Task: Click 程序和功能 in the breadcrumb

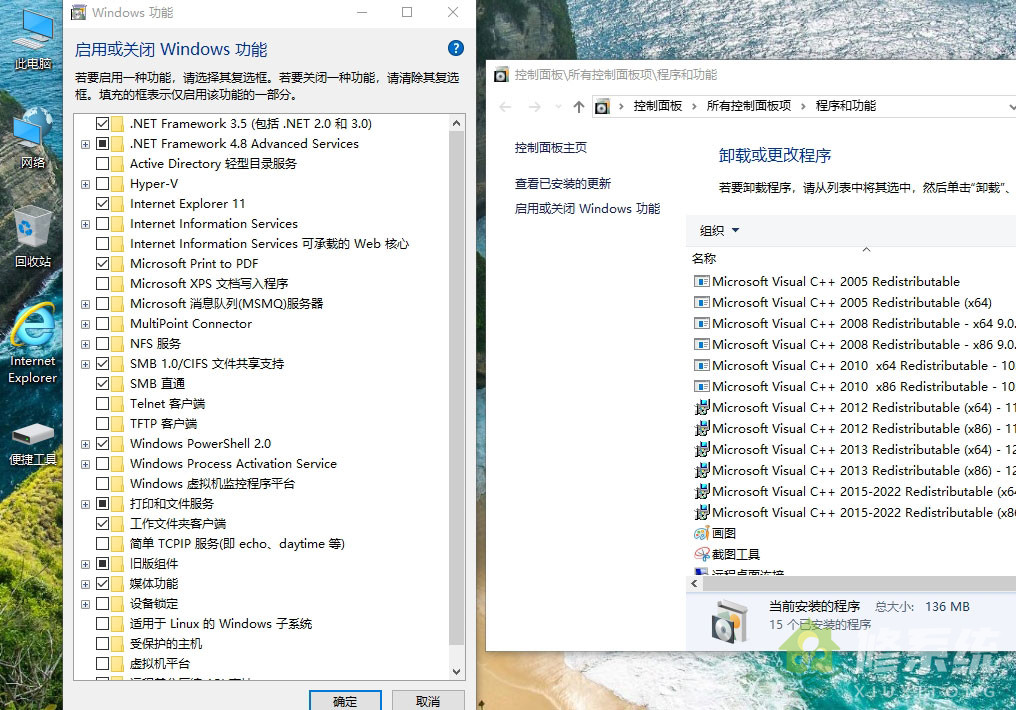Action: point(846,106)
